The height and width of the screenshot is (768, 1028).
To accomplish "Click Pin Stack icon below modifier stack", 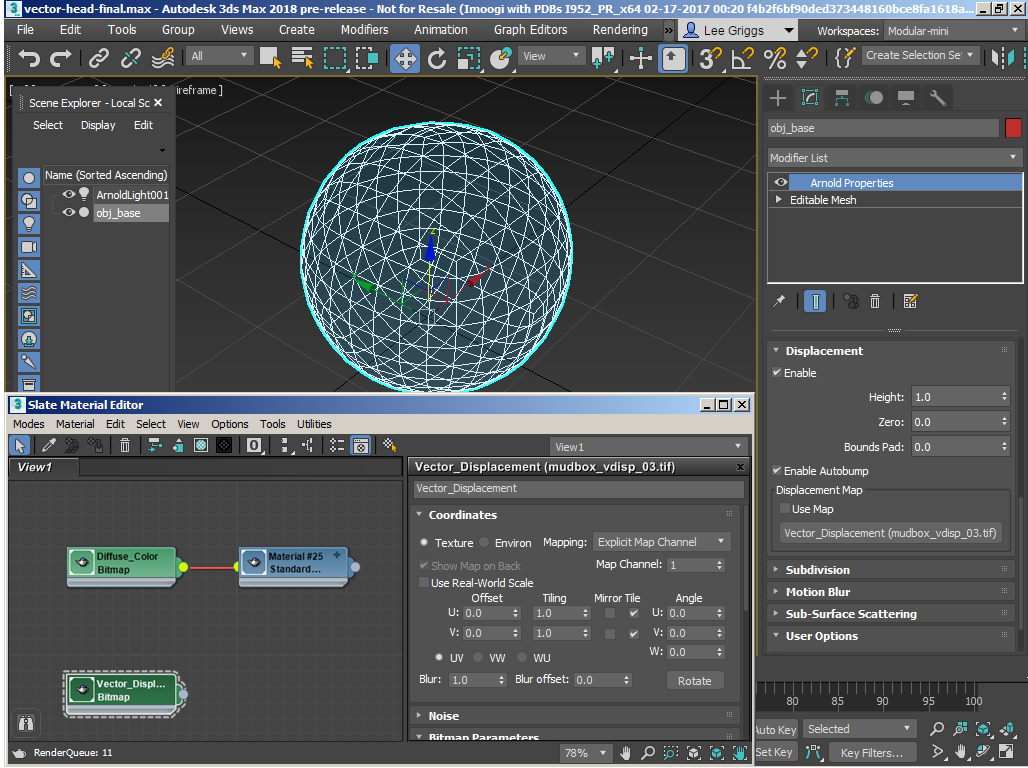I will click(779, 301).
